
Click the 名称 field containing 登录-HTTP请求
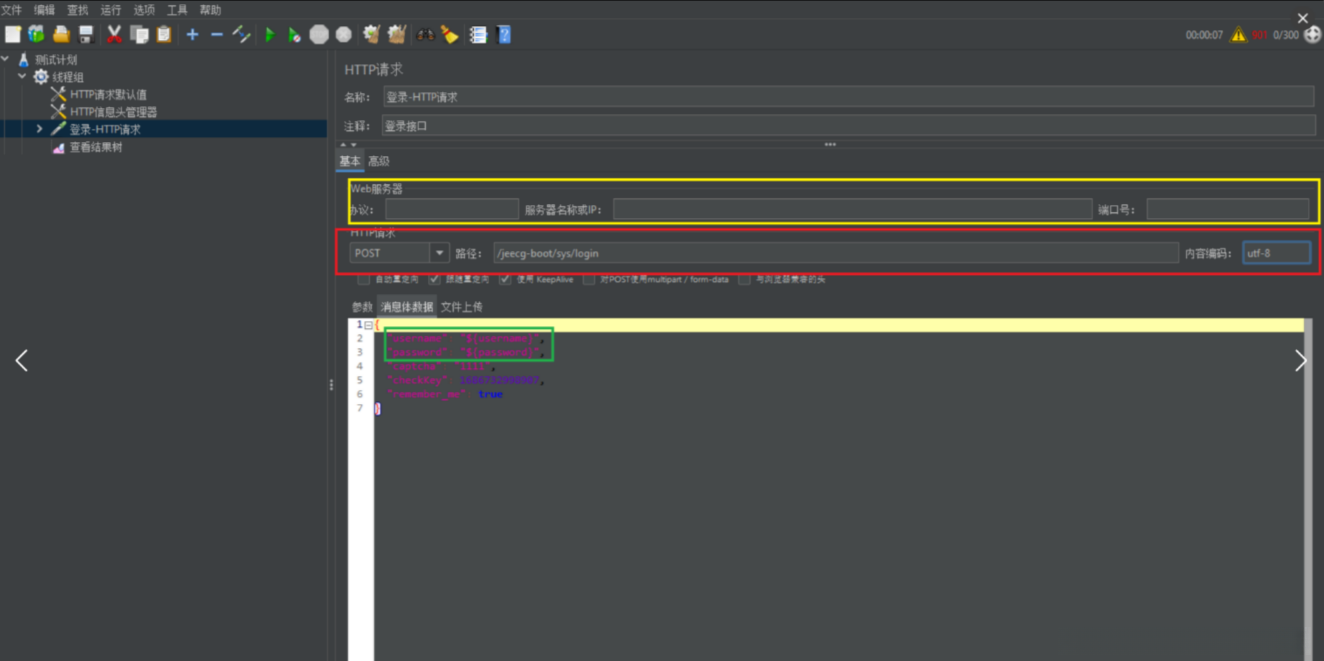[848, 97]
